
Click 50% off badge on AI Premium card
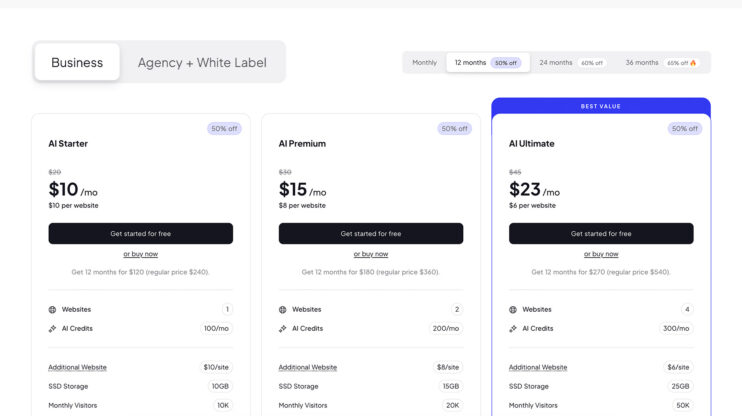click(x=454, y=129)
